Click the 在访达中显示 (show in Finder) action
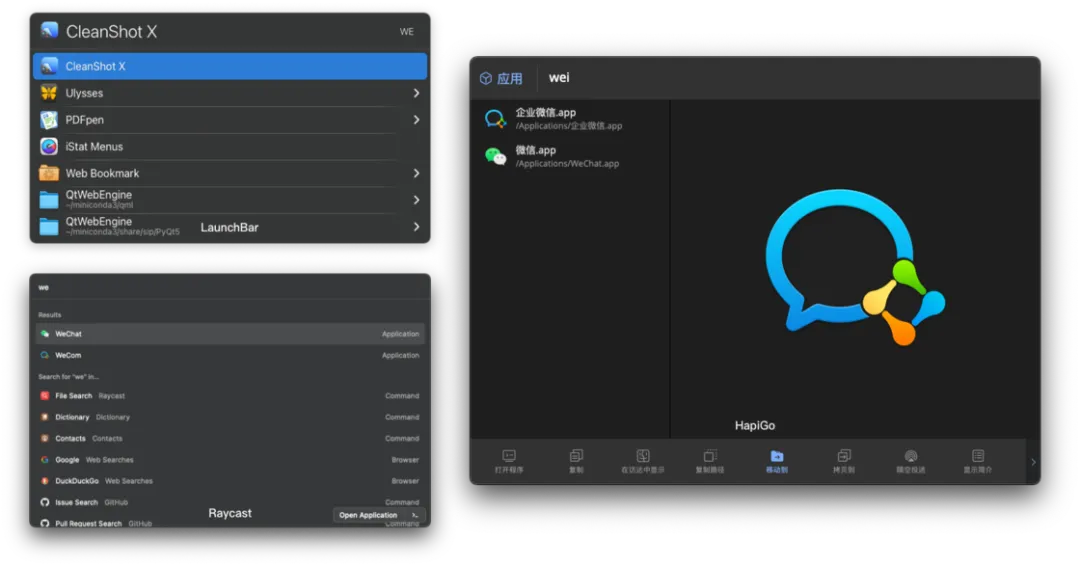The height and width of the screenshot is (567, 1080). 643,461
